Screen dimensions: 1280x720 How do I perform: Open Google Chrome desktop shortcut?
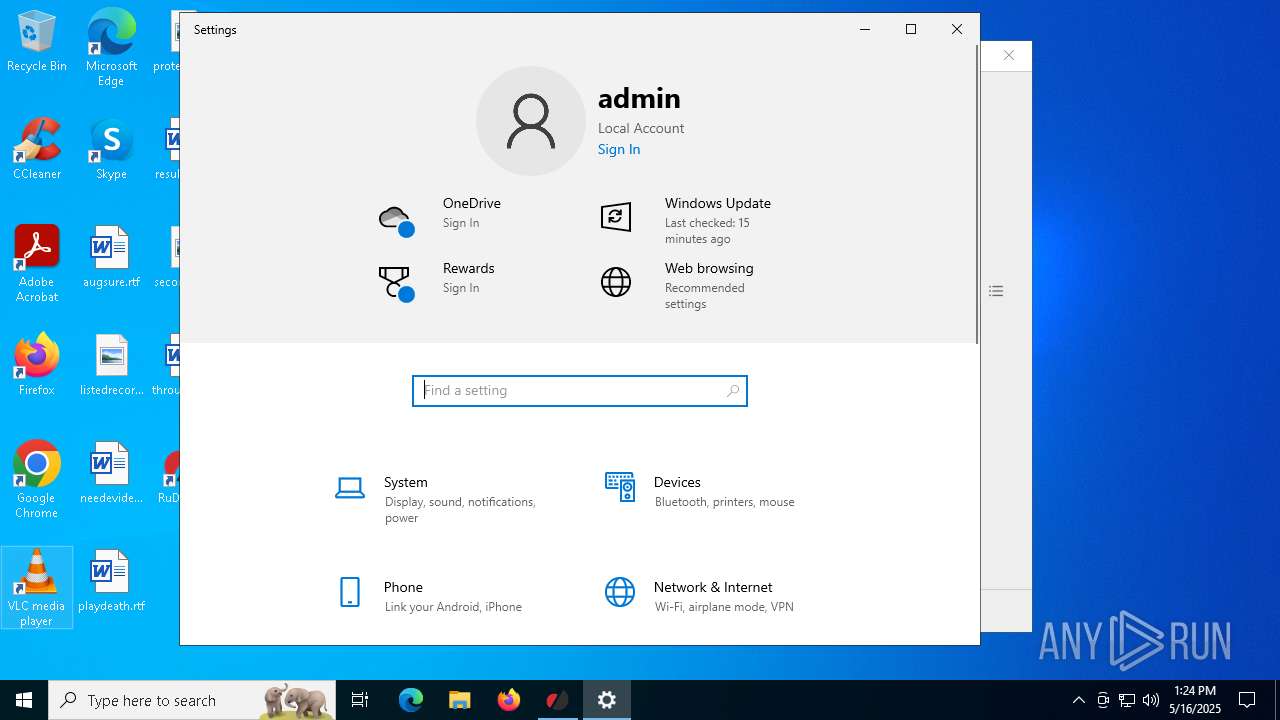click(37, 480)
